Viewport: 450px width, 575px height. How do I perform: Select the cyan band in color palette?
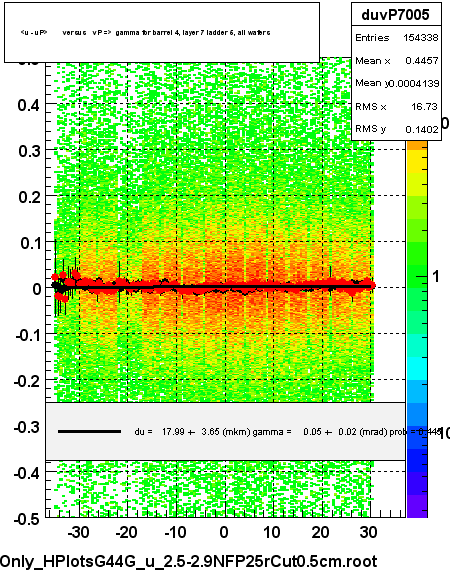(x=417, y=369)
